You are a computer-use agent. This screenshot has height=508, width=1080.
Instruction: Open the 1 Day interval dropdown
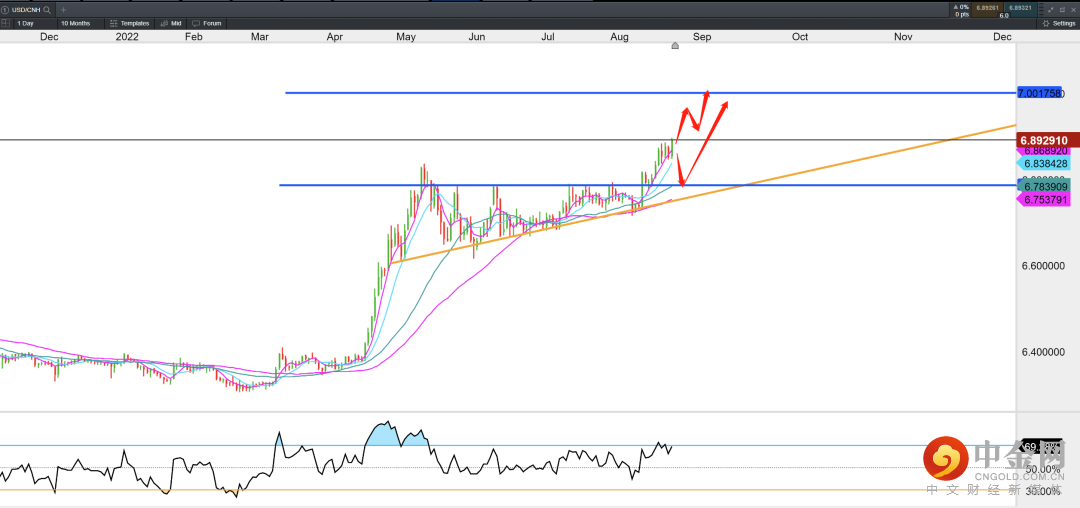pyautogui.click(x=35, y=23)
